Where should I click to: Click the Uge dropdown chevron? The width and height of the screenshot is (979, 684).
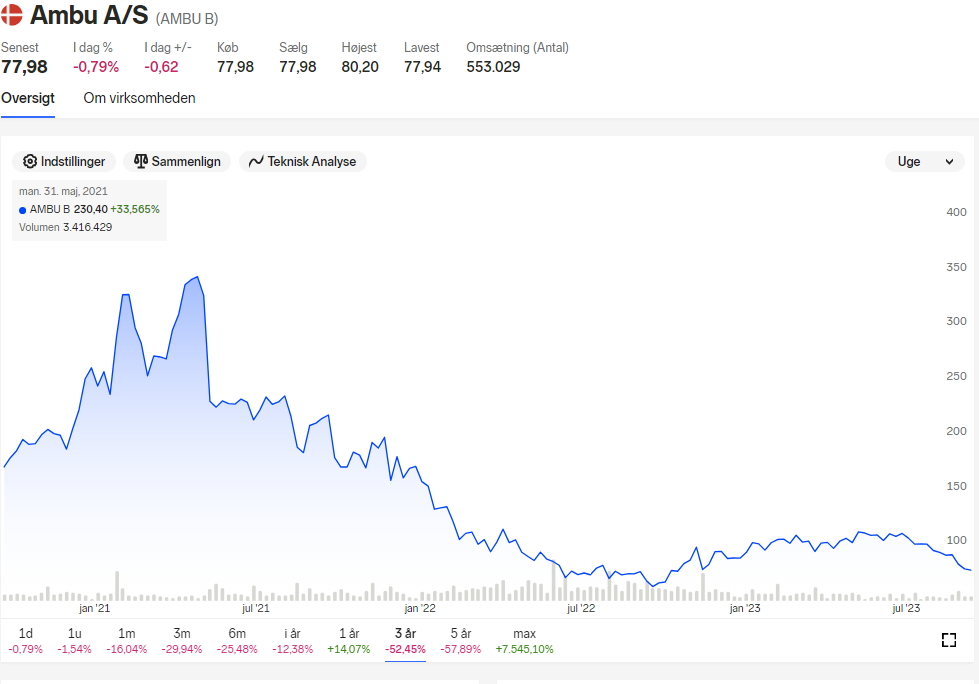(x=949, y=162)
